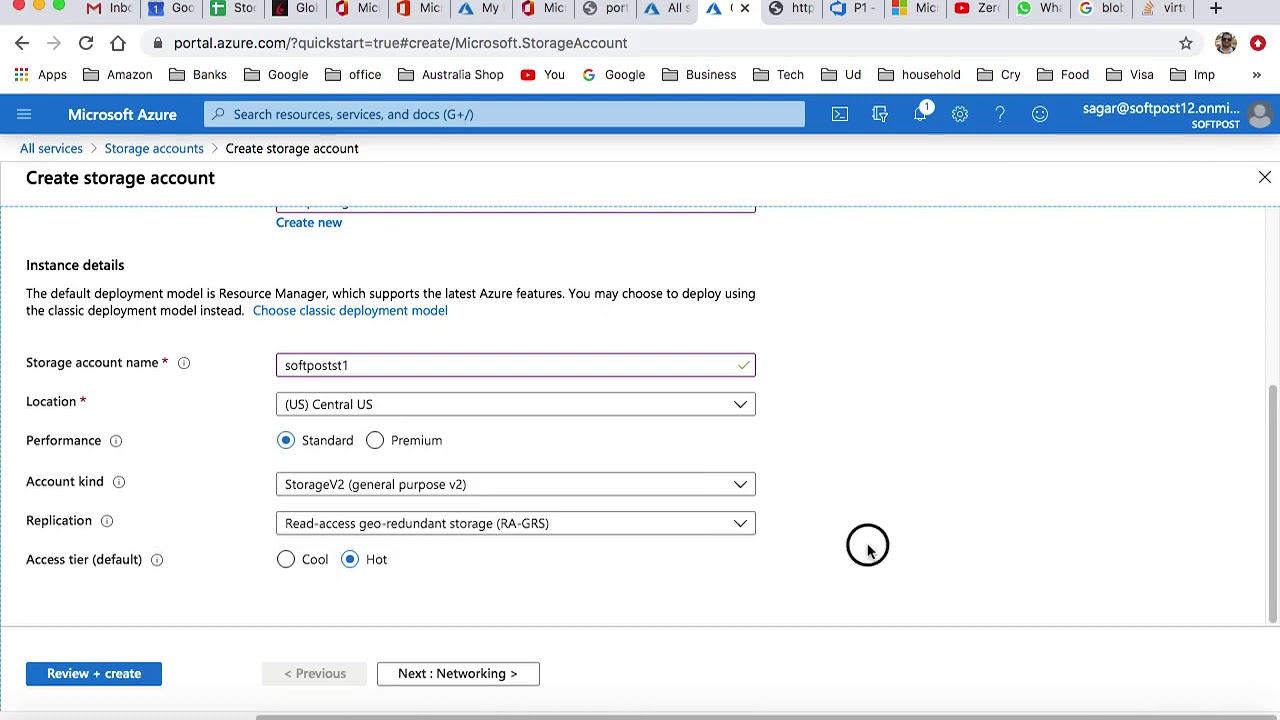The image size is (1280, 720).
Task: Reload the page with browser refresh button
Action: coord(86,43)
